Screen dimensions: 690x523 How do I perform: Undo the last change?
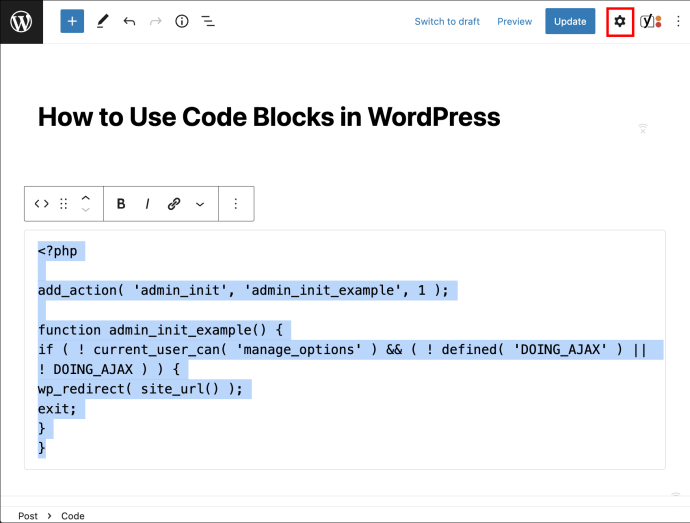coord(129,21)
